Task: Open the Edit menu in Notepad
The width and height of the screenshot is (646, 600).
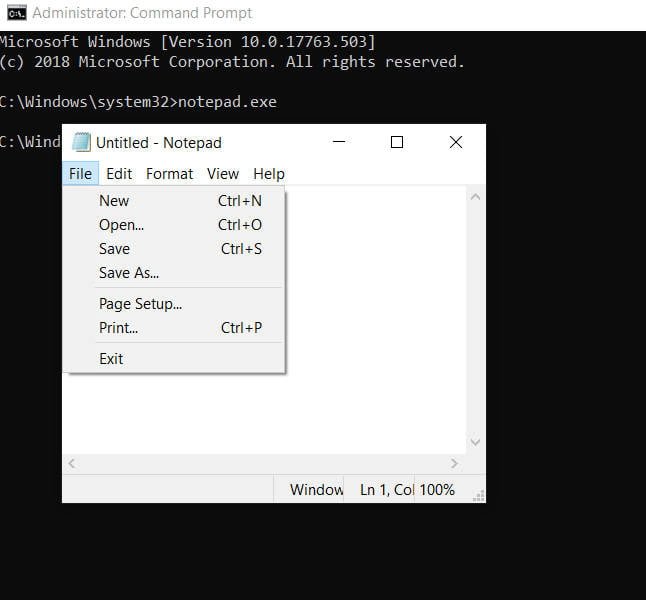Action: (x=119, y=173)
